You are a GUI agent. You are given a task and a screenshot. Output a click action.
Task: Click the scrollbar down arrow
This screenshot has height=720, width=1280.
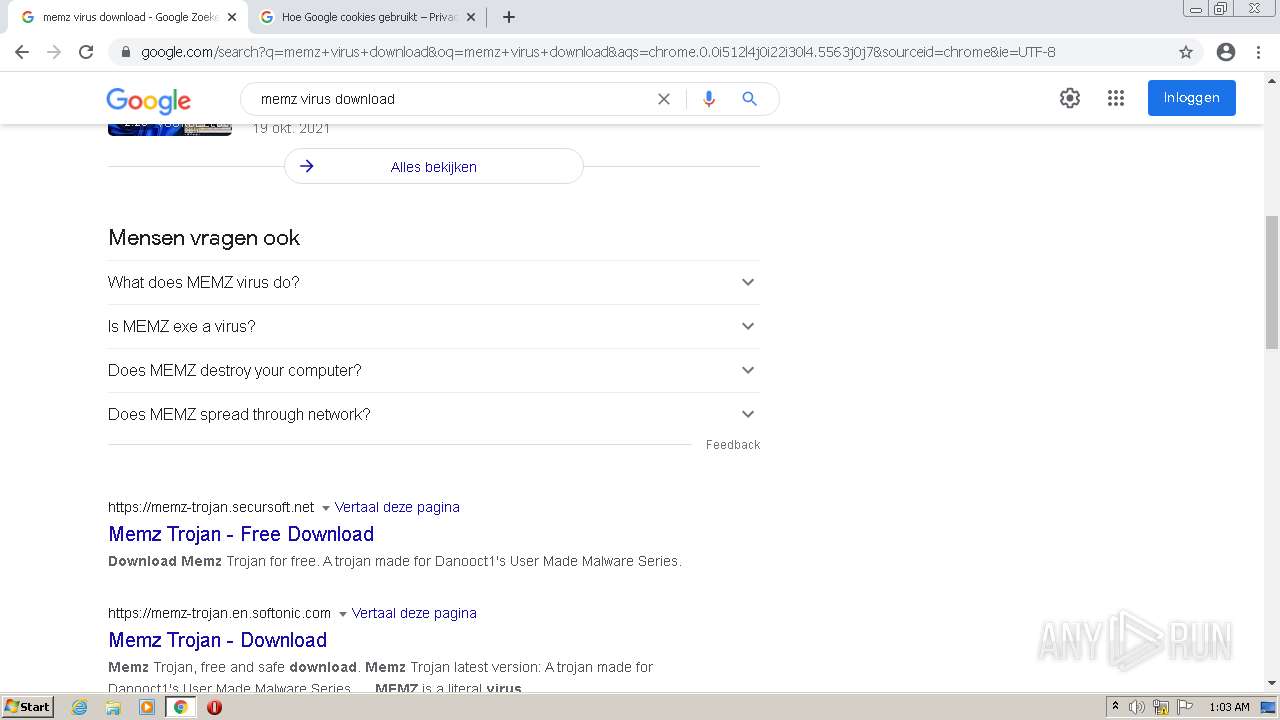point(1272,684)
